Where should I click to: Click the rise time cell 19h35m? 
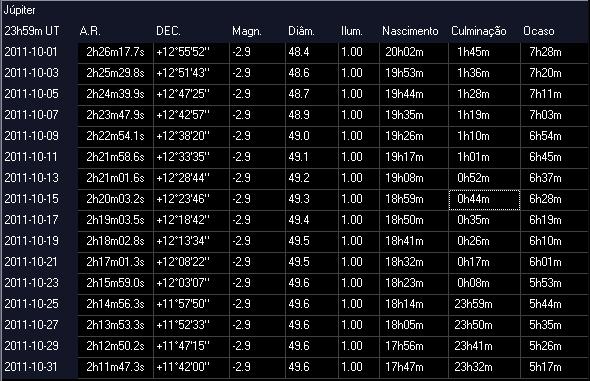(414, 115)
